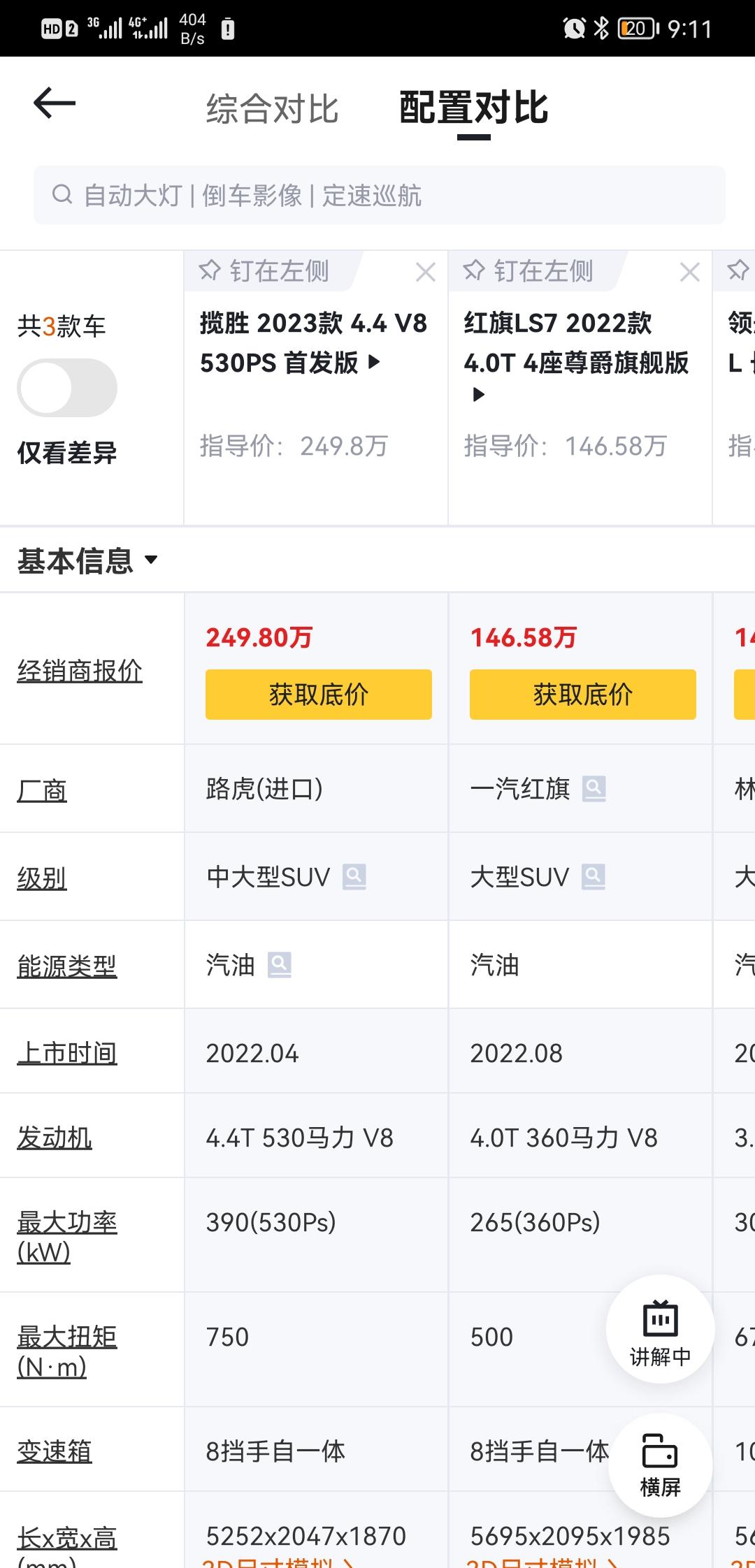Tap the 共3款车 count label
This screenshot has height=1568, width=755.
point(62,326)
